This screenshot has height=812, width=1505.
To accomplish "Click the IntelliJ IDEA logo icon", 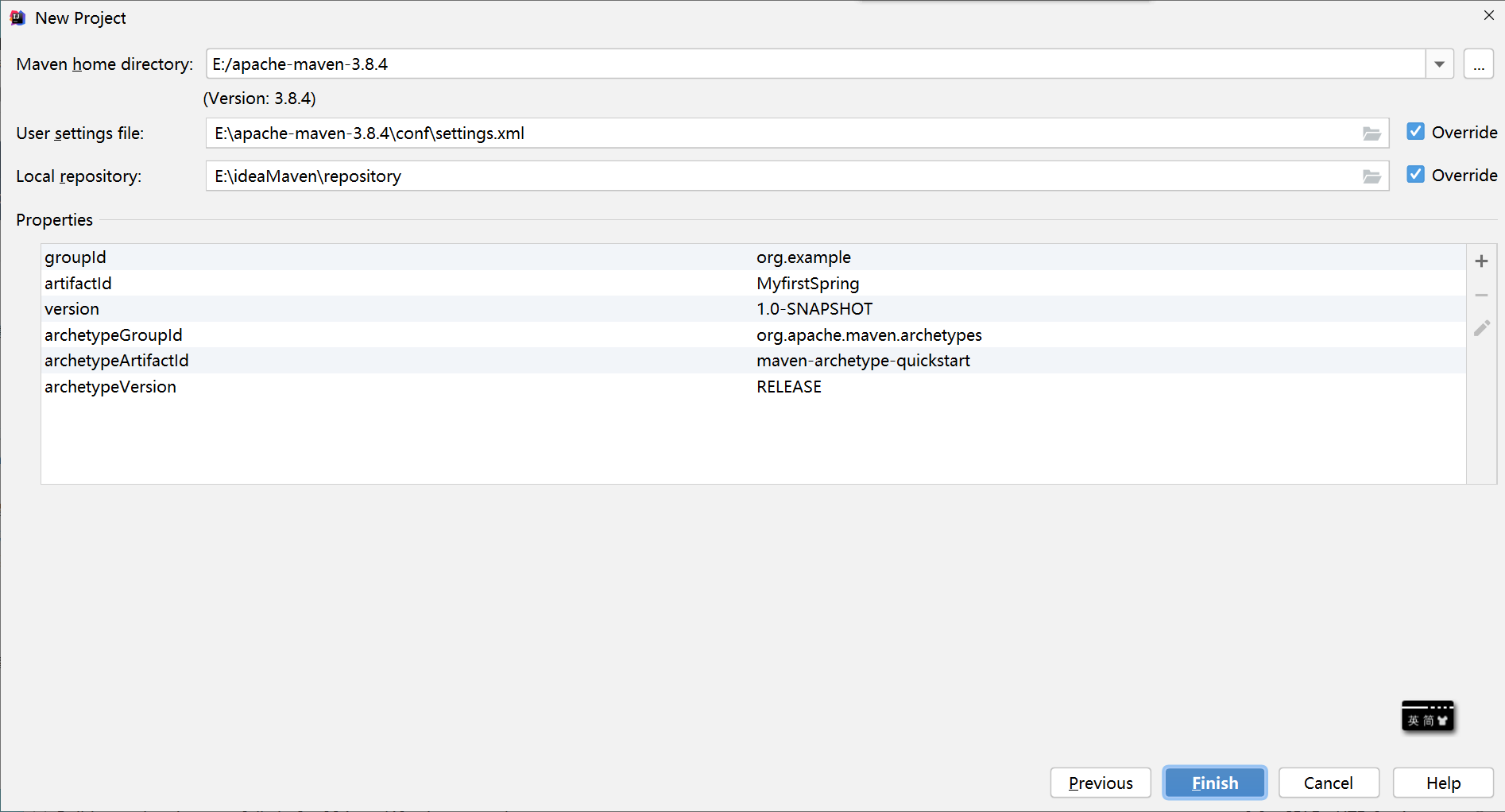I will tap(17, 17).
